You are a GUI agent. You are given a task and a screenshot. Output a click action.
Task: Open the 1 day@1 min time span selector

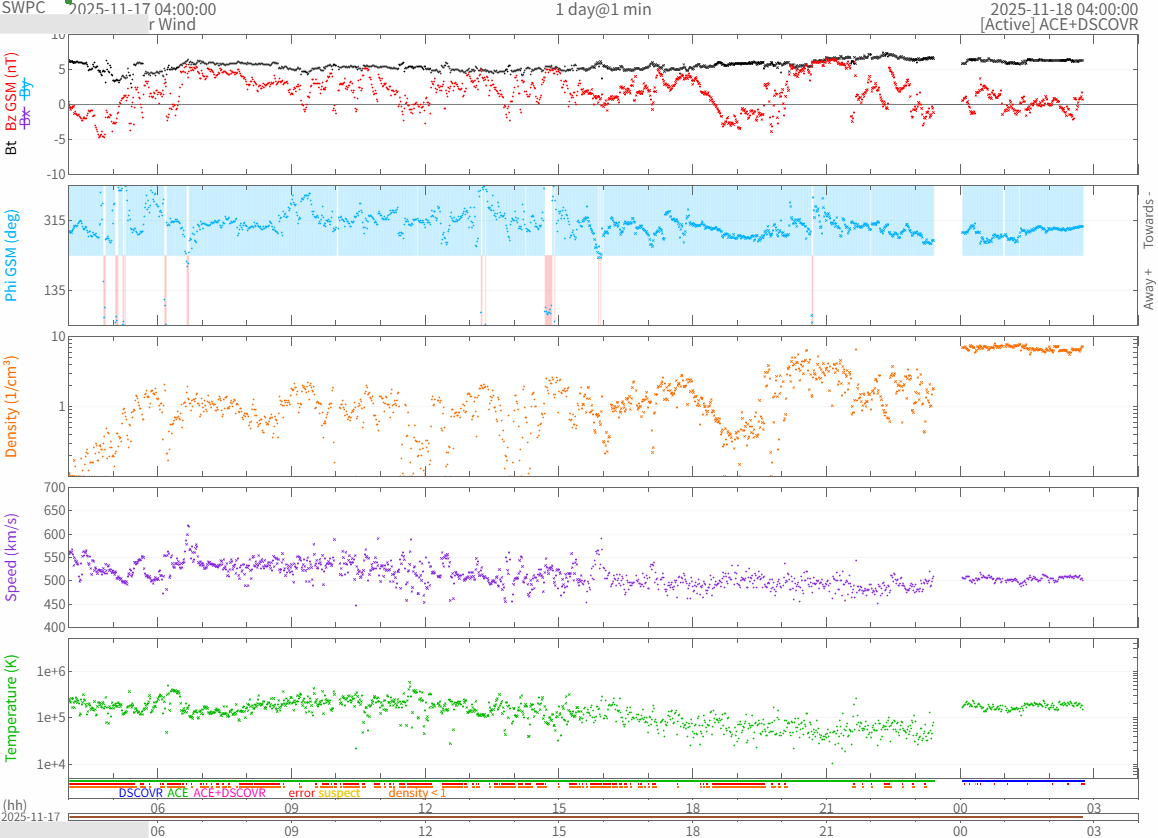pyautogui.click(x=603, y=9)
